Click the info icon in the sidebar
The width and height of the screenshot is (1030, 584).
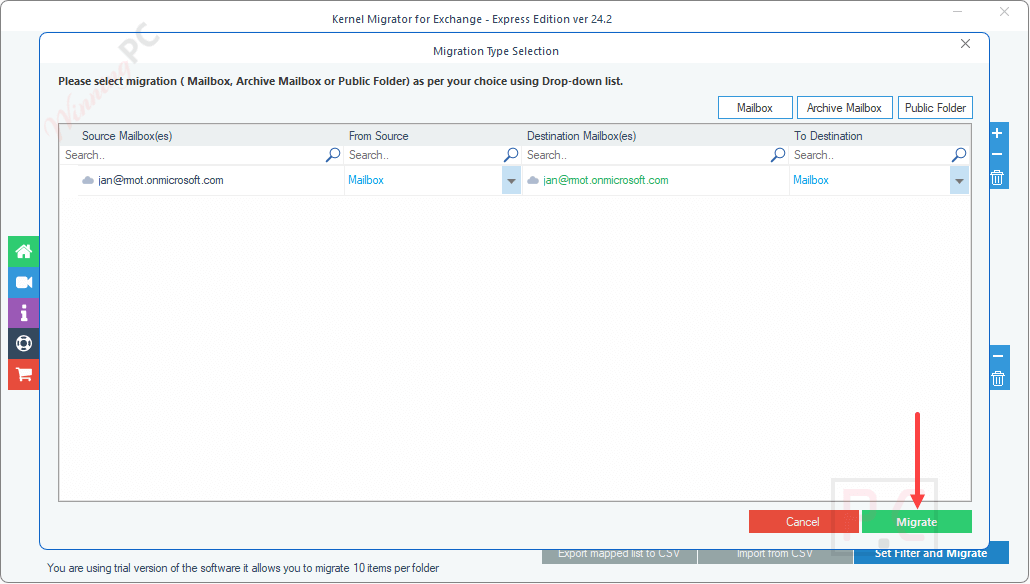[x=24, y=313]
